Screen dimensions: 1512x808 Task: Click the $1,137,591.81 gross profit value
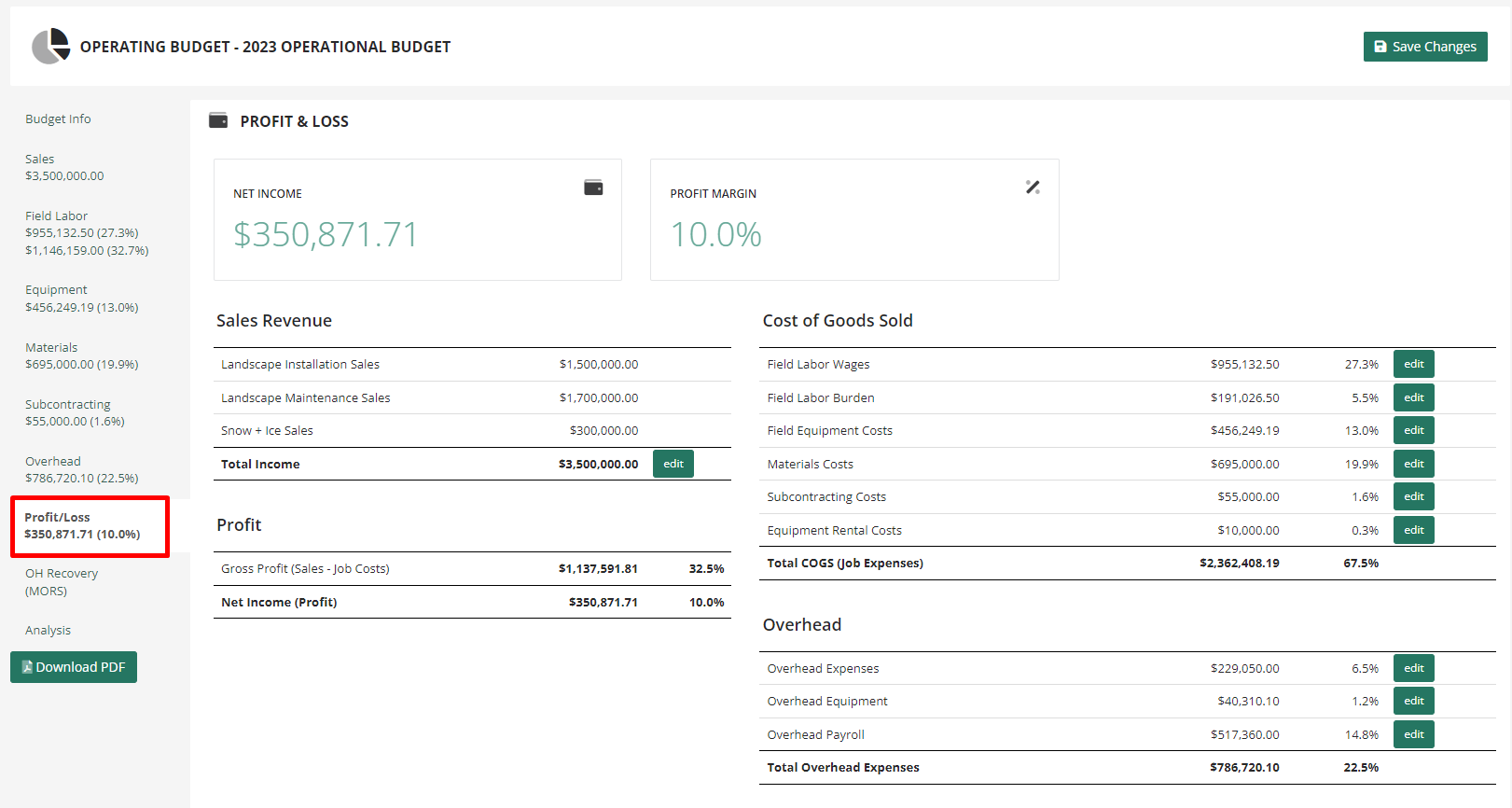tap(598, 568)
